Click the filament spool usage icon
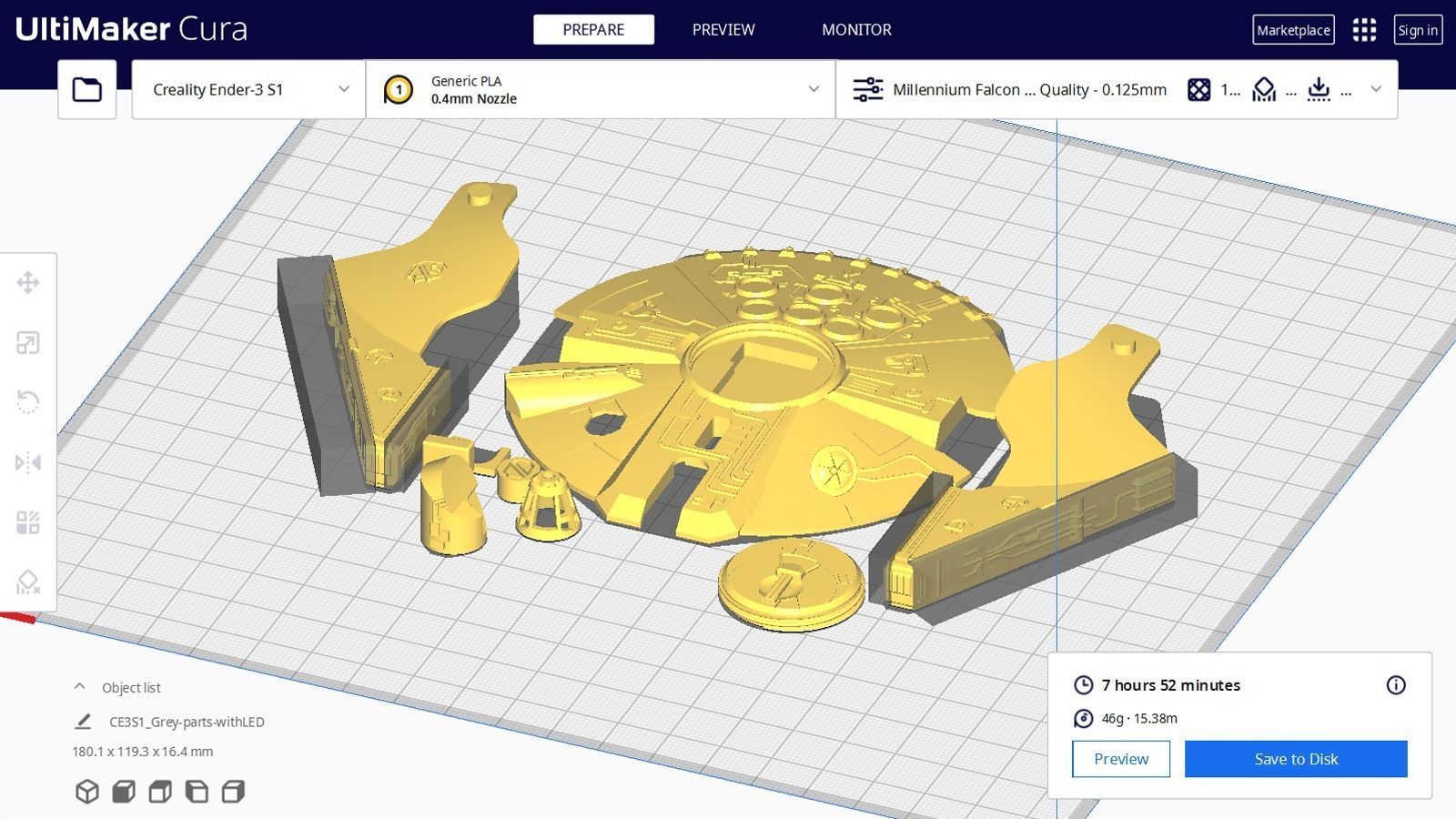The image size is (1456, 819). click(1083, 719)
